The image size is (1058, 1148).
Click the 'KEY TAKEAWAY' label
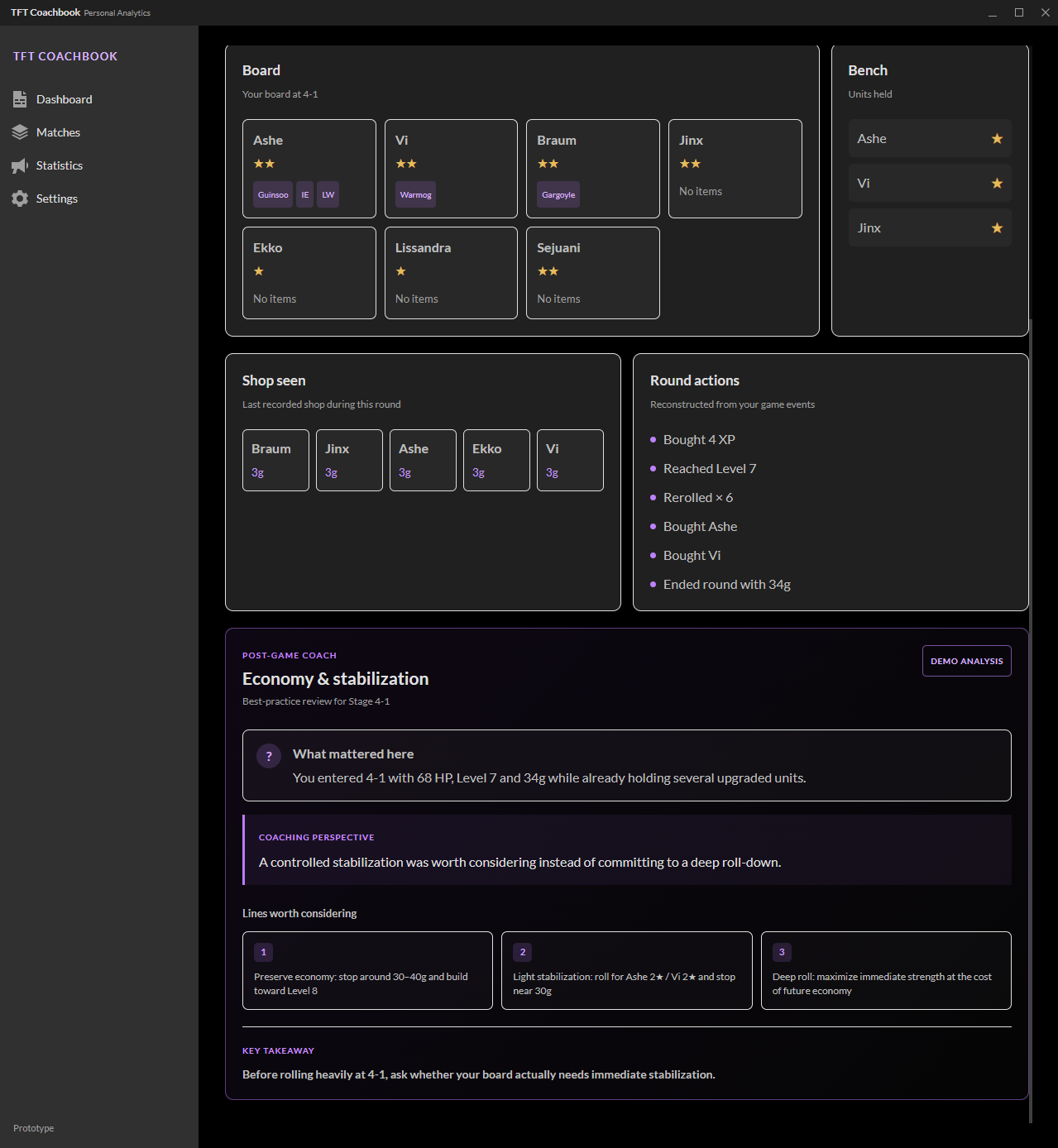coord(278,1050)
